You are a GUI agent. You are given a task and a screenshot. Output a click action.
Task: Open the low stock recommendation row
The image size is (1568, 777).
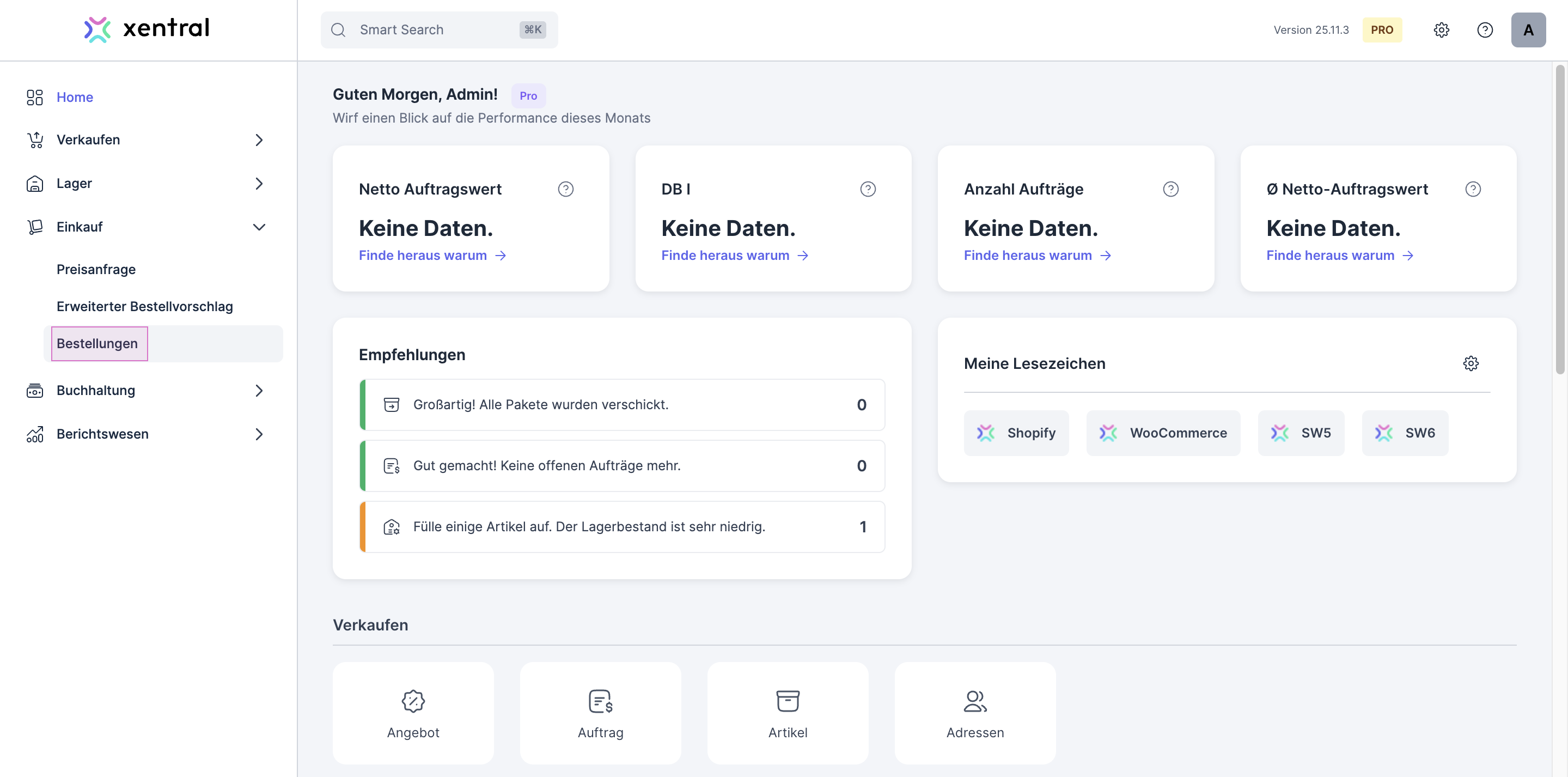pos(621,527)
